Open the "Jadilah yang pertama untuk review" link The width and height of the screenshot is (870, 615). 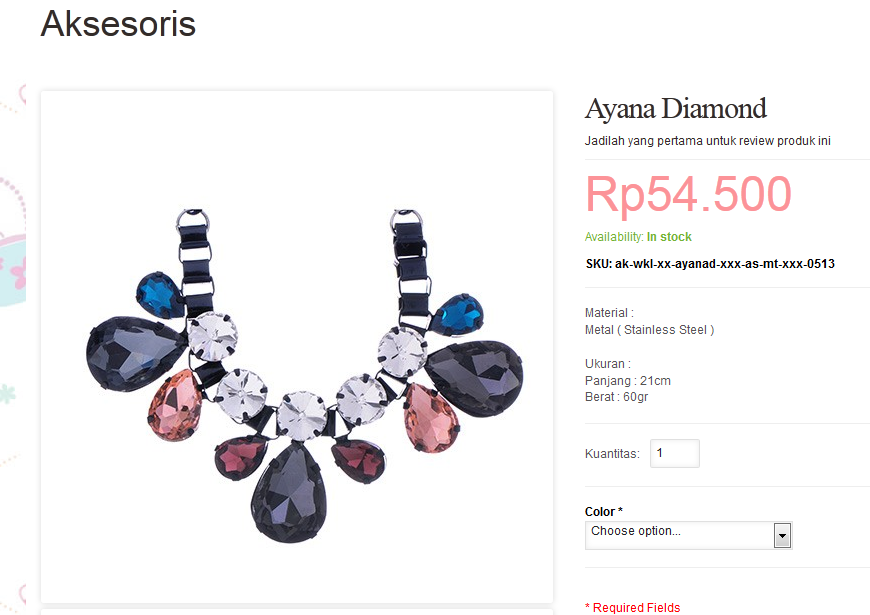click(707, 141)
